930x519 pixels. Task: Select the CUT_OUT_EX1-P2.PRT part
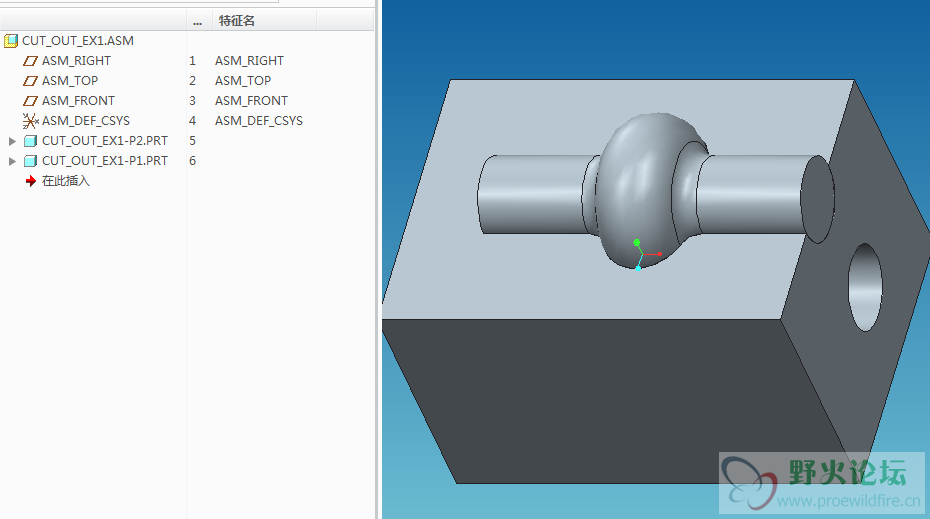(x=104, y=141)
